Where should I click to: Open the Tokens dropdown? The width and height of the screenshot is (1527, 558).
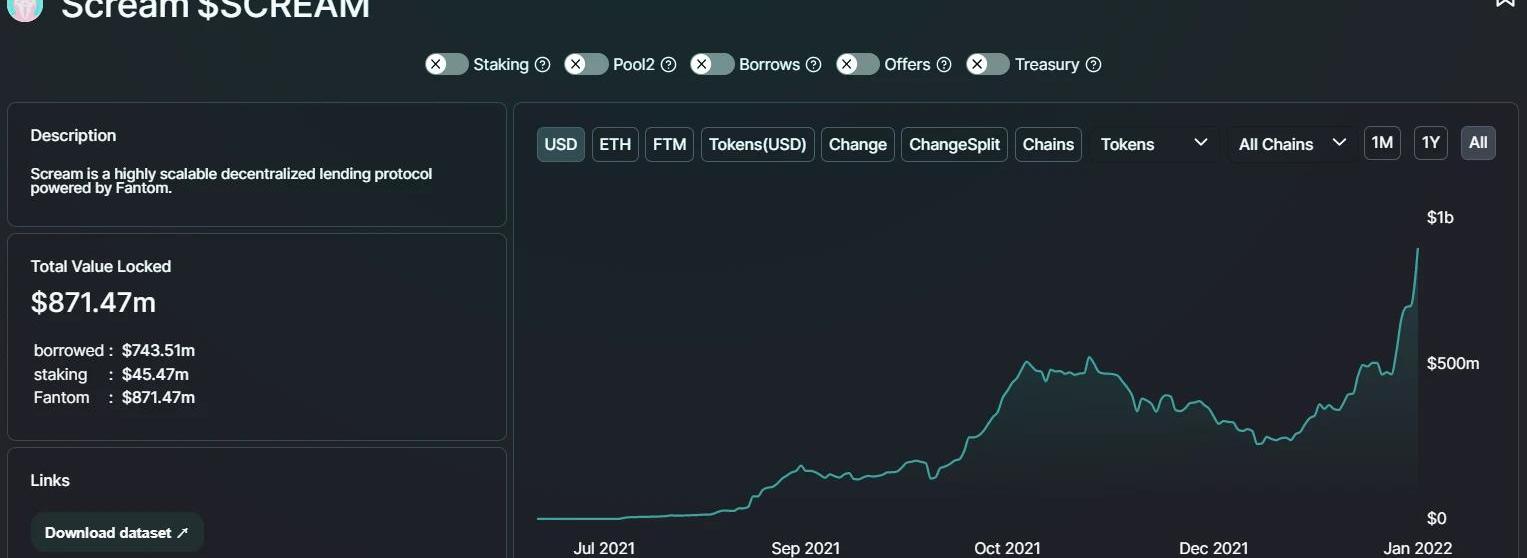tap(1154, 144)
